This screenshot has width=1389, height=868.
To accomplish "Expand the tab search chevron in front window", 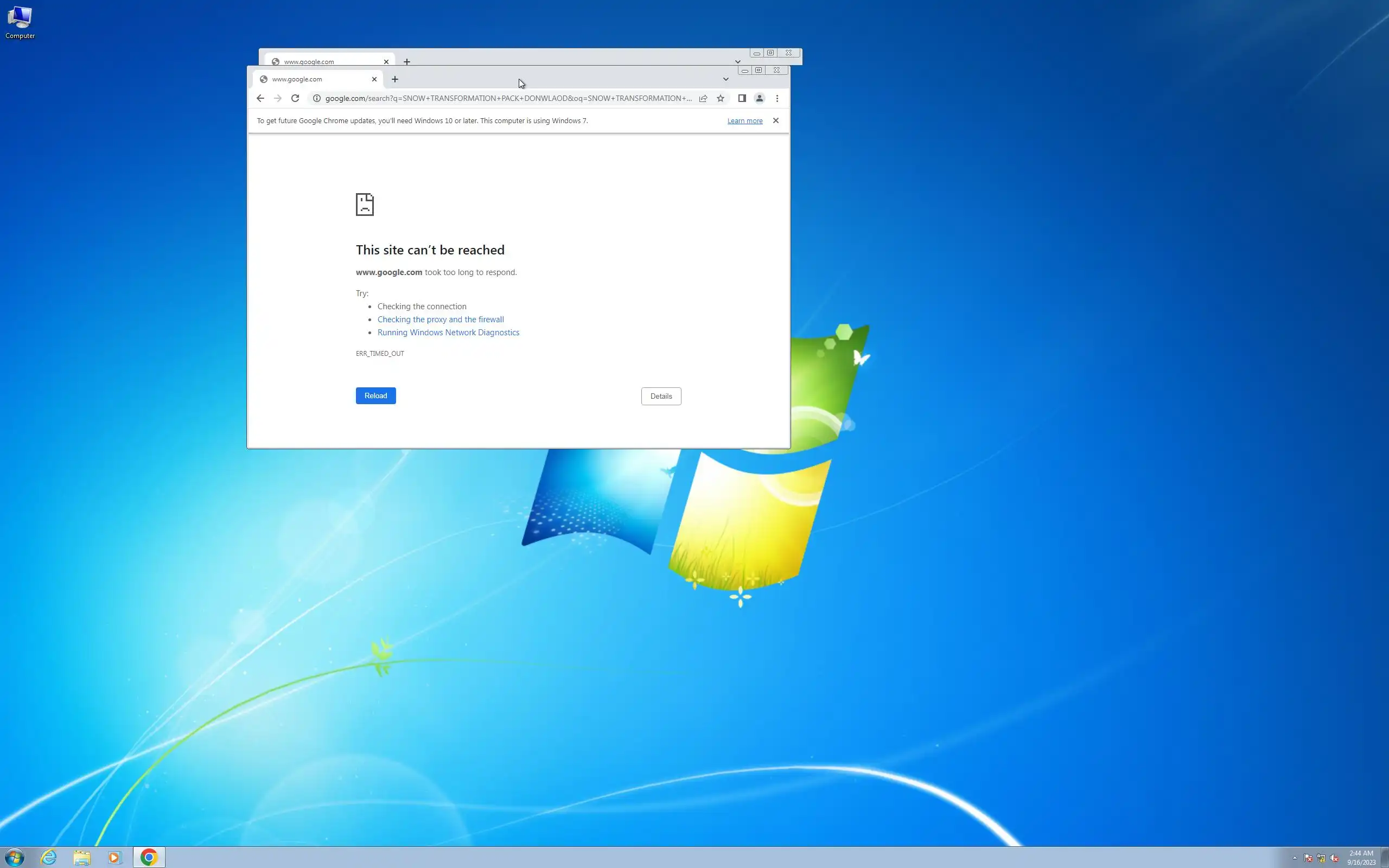I will pyautogui.click(x=725, y=79).
